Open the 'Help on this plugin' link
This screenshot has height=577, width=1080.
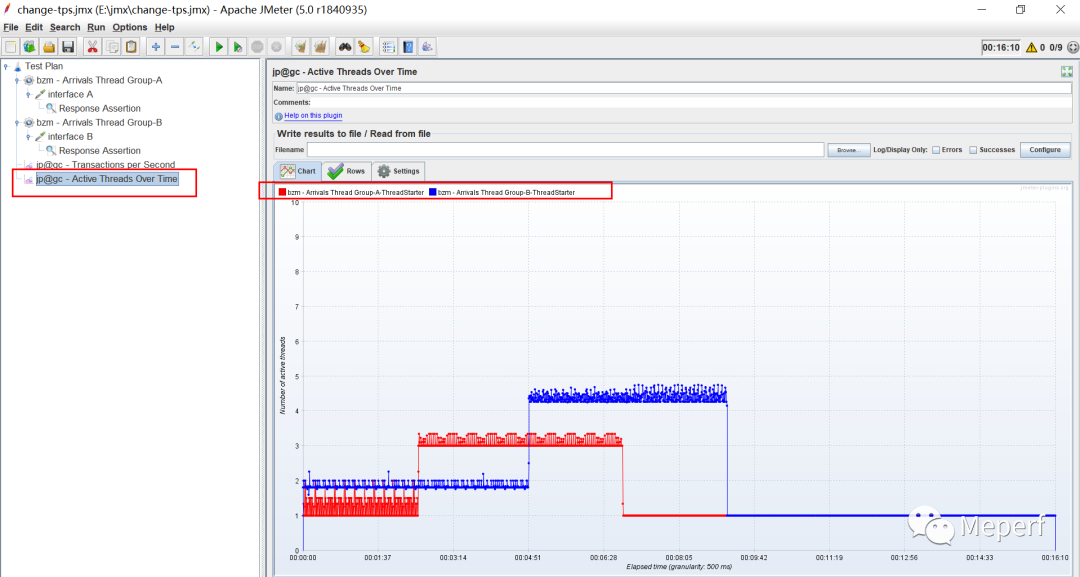pos(313,116)
